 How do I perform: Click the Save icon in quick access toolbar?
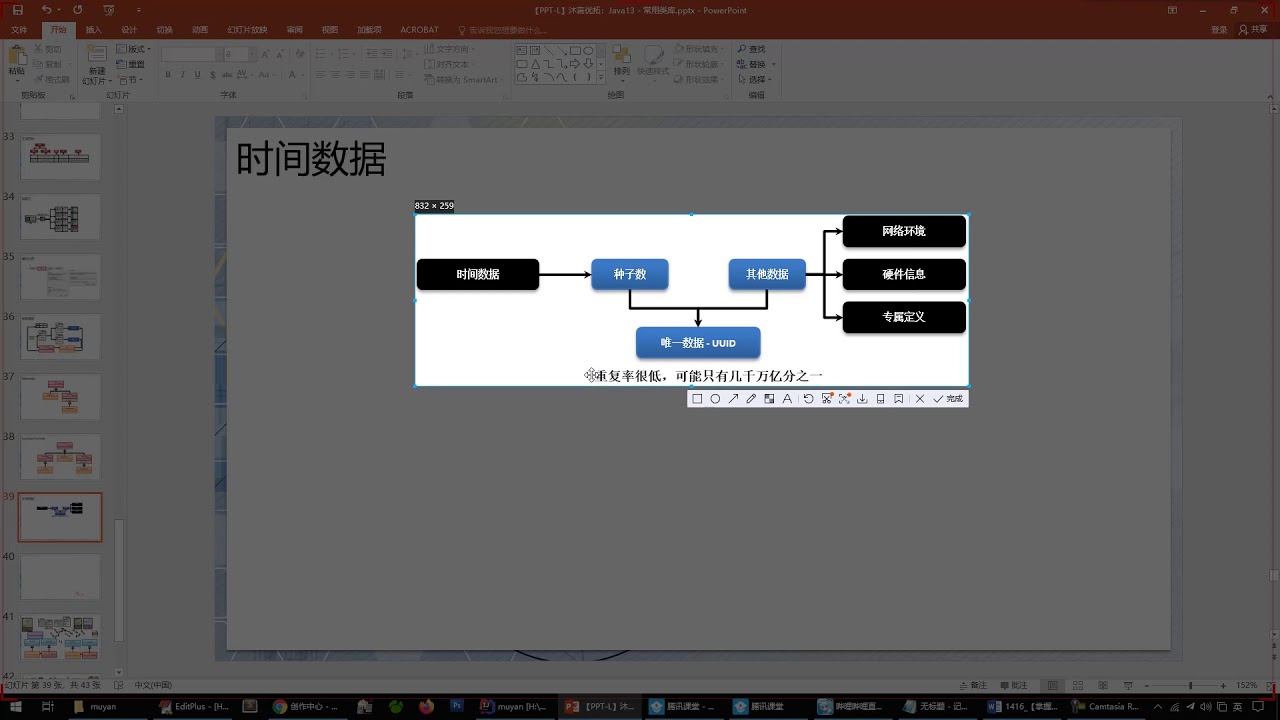click(17, 10)
